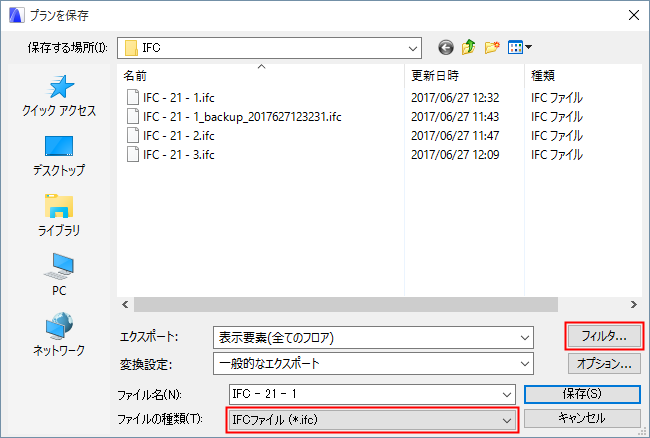The width and height of the screenshot is (650, 438).
Task: Click the file icon of IFC - 21 - 1.ifc
Action: click(133, 97)
